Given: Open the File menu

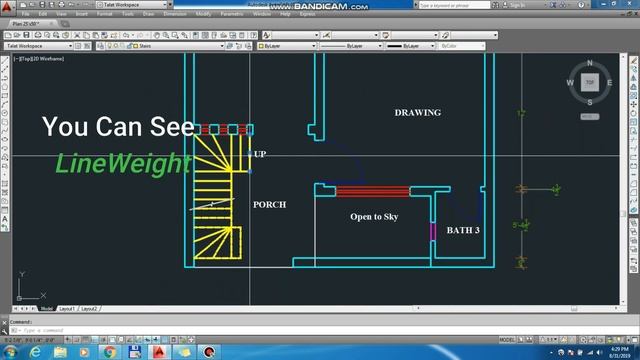Looking at the screenshot, I should point(25,14).
